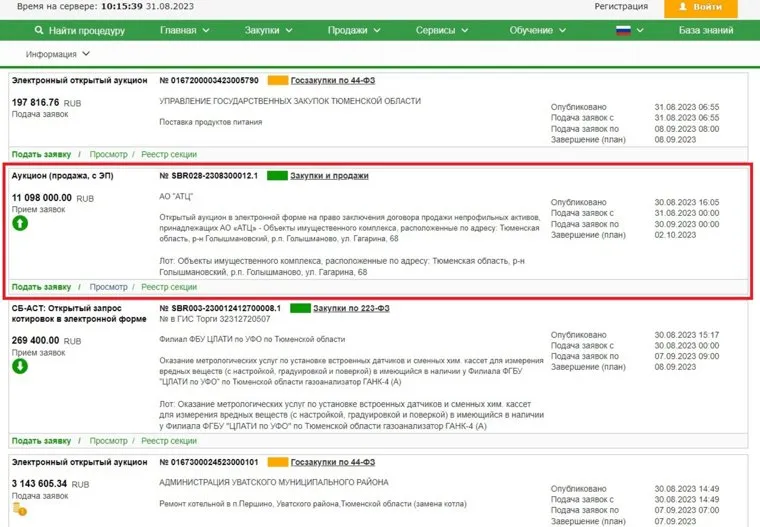The width and height of the screenshot is (760, 527).
Task: Click the search magnifier icon beside Найти процедуру
Action: [39, 31]
